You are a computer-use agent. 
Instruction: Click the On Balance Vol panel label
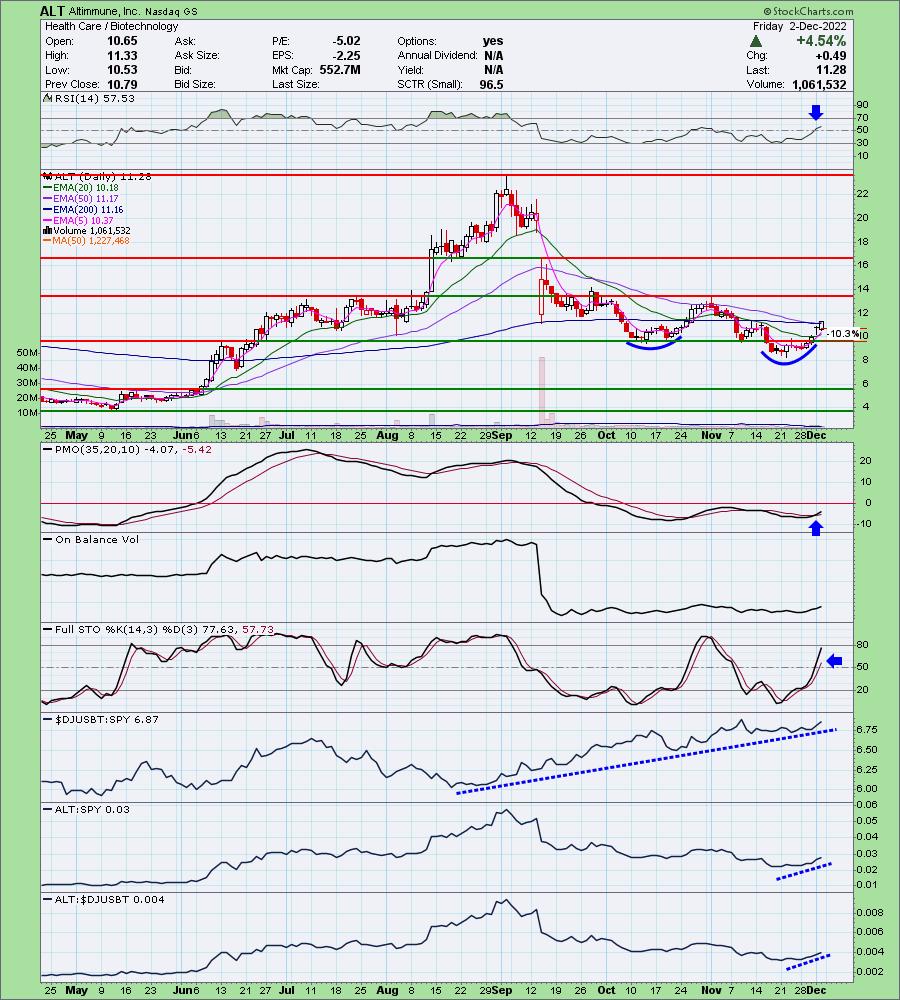click(x=96, y=540)
